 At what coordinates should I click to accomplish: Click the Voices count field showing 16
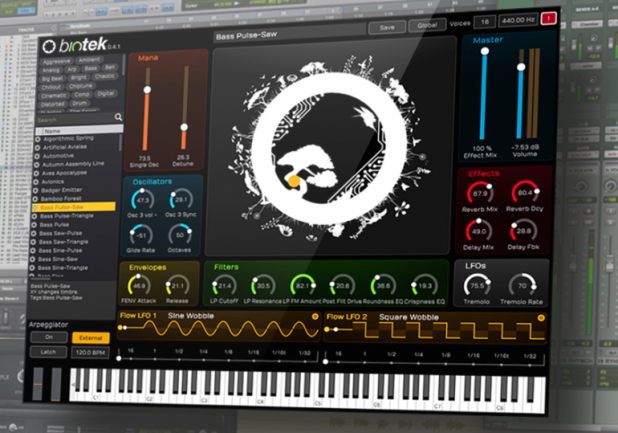coord(484,22)
